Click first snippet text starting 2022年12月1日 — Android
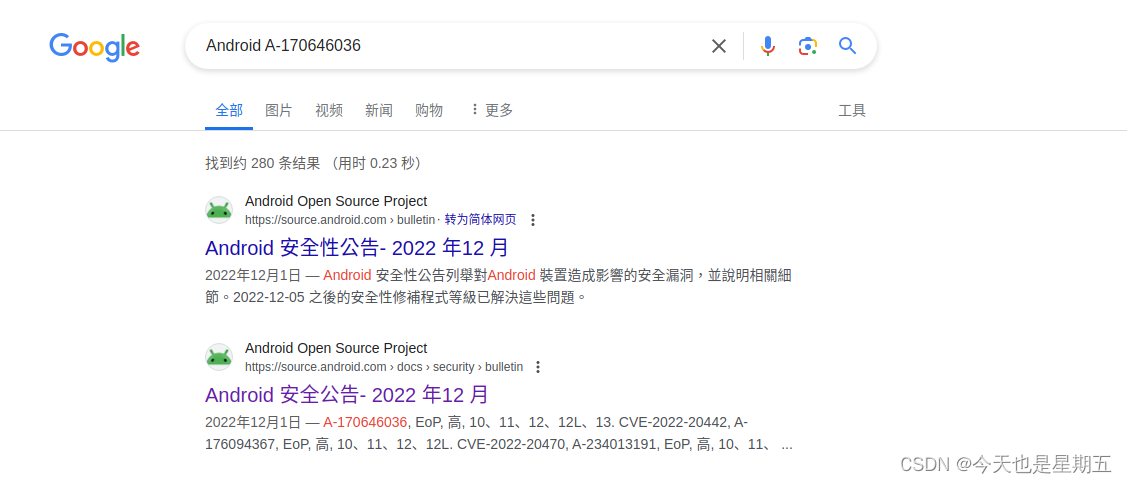 pyautogui.click(x=499, y=286)
